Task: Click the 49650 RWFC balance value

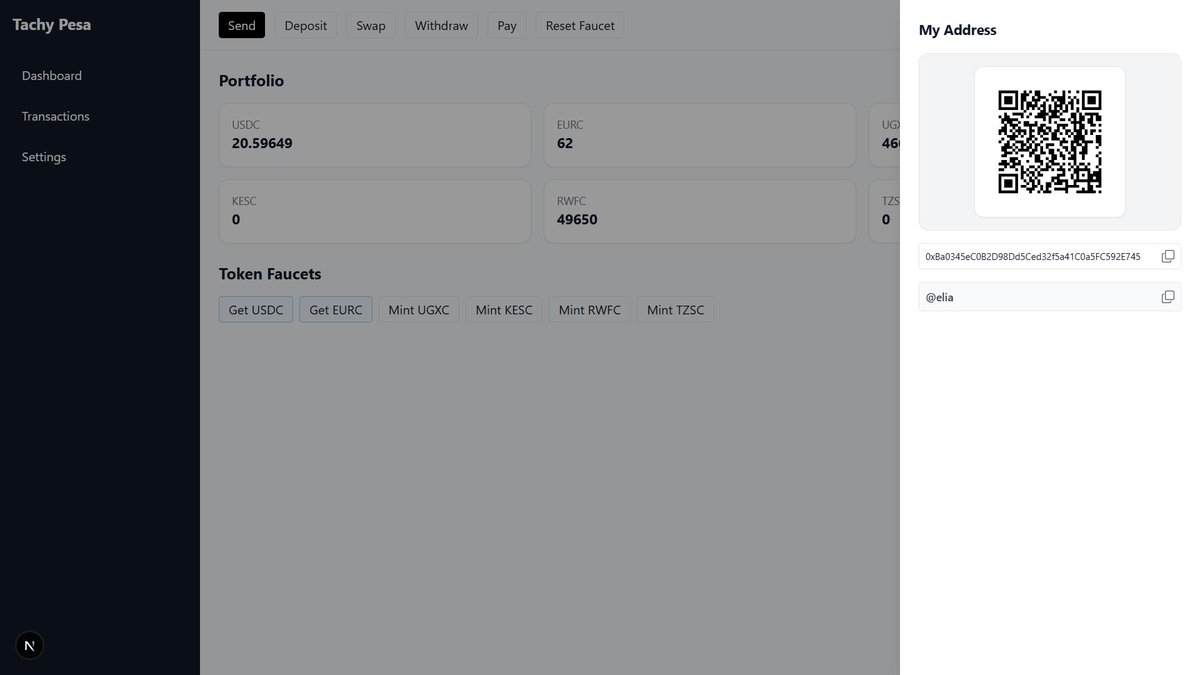Action: click(x=577, y=219)
